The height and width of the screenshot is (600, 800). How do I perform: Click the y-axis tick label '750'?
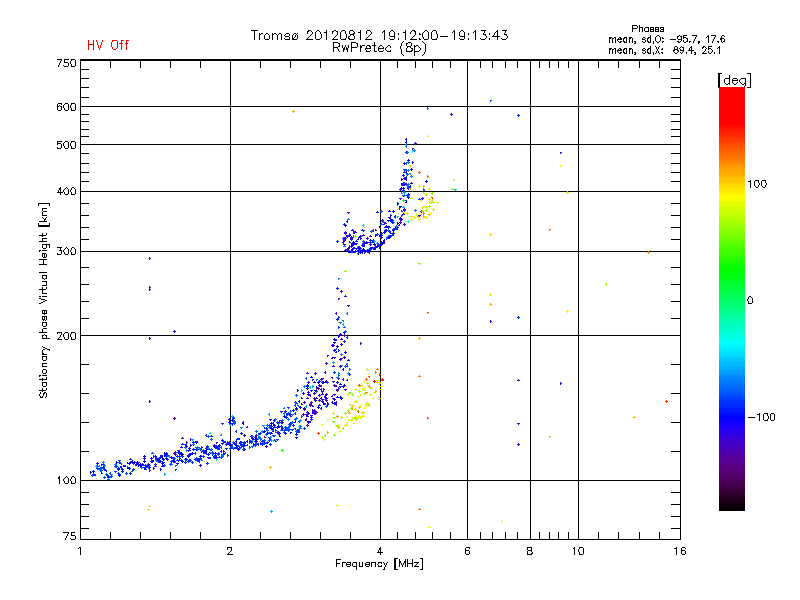[x=66, y=63]
